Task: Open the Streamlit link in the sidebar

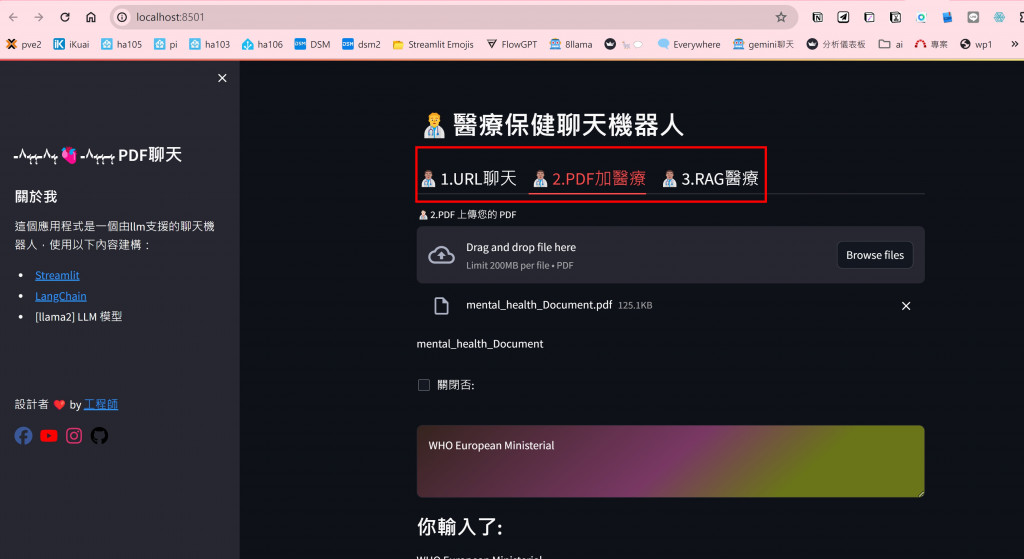Action: coord(57,276)
